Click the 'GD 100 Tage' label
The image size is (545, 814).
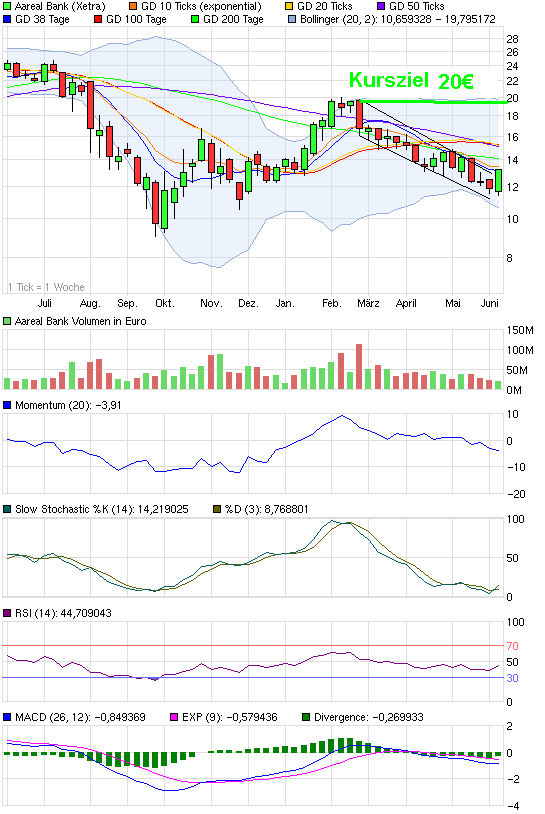coord(137,20)
